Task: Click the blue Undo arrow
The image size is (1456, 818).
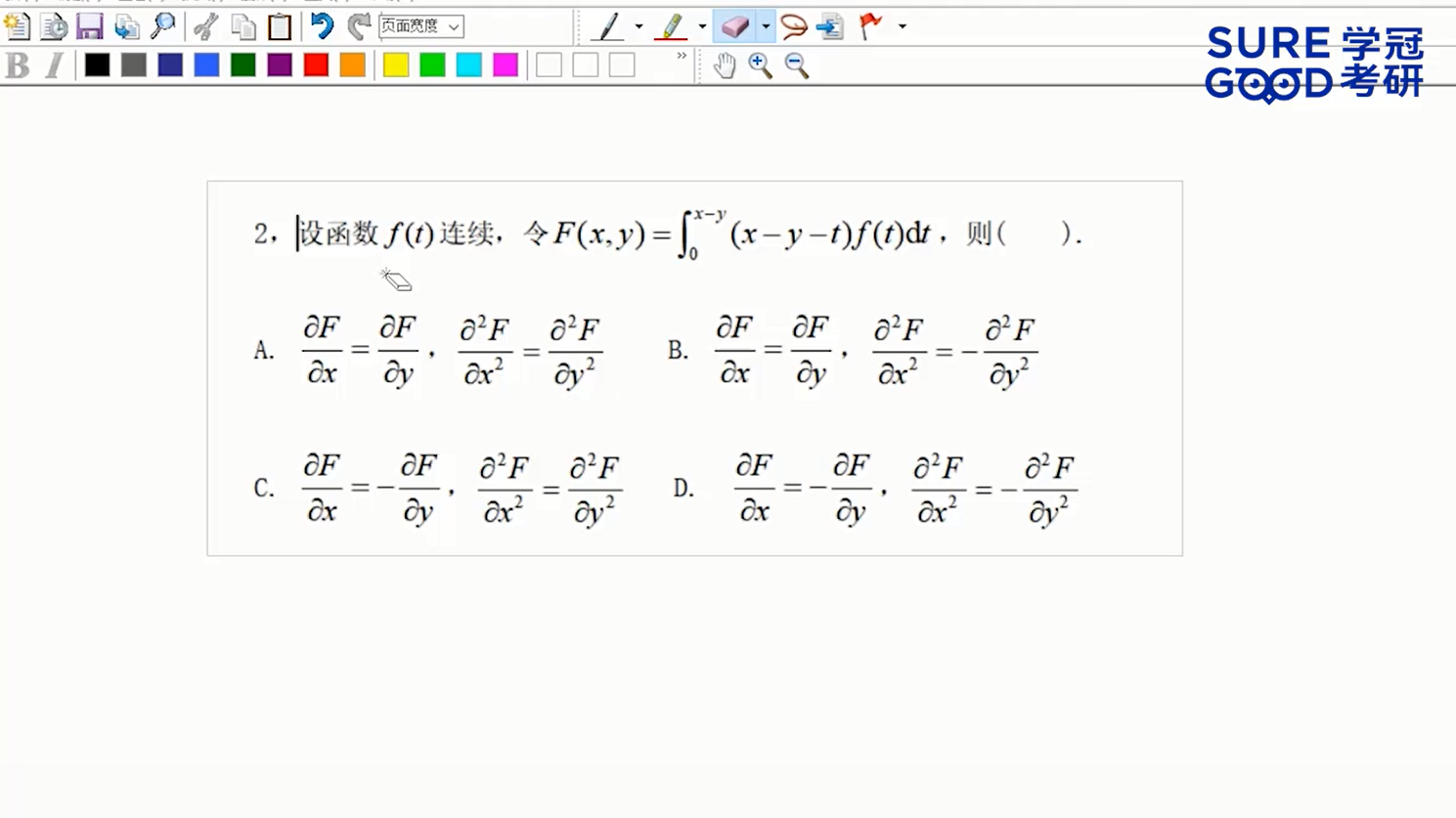Action: coord(322,26)
